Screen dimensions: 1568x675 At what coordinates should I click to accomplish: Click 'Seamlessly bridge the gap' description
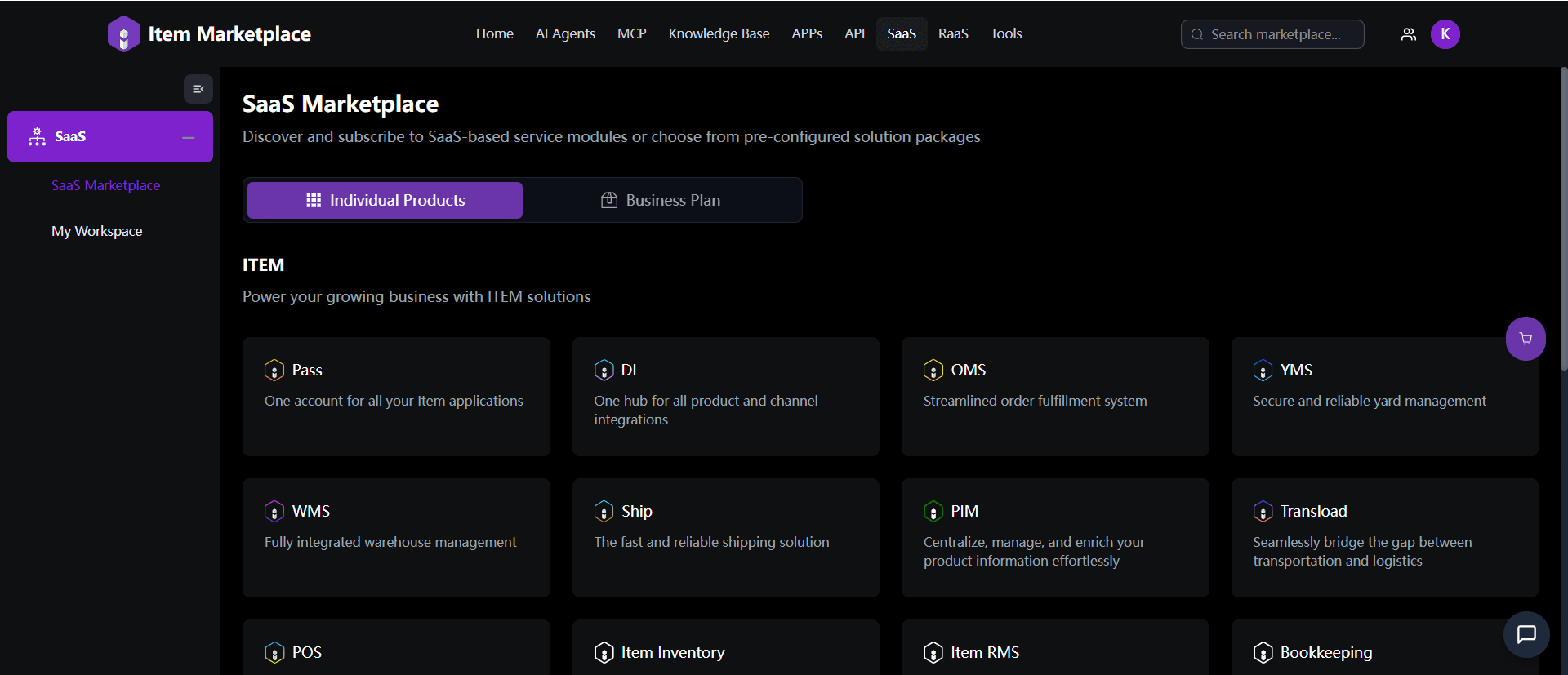(x=1362, y=552)
